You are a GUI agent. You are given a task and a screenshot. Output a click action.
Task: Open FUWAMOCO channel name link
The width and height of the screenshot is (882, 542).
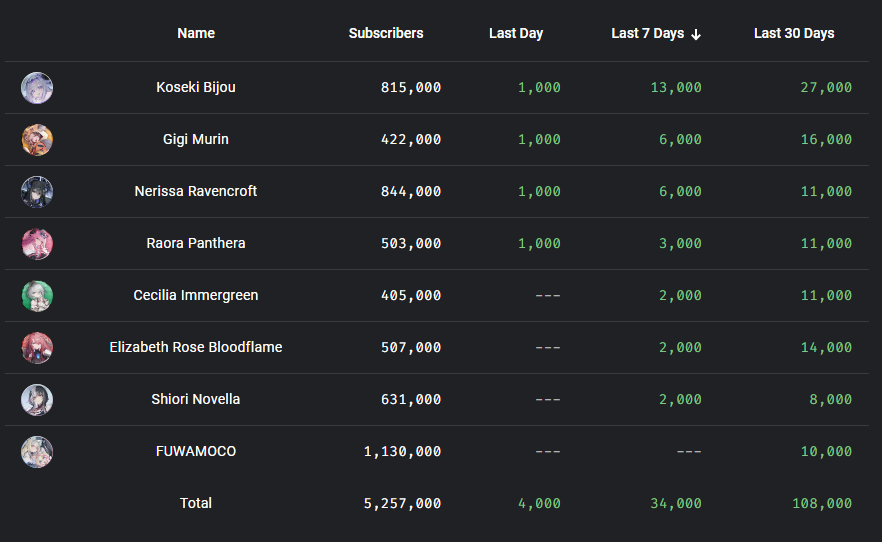tap(196, 451)
